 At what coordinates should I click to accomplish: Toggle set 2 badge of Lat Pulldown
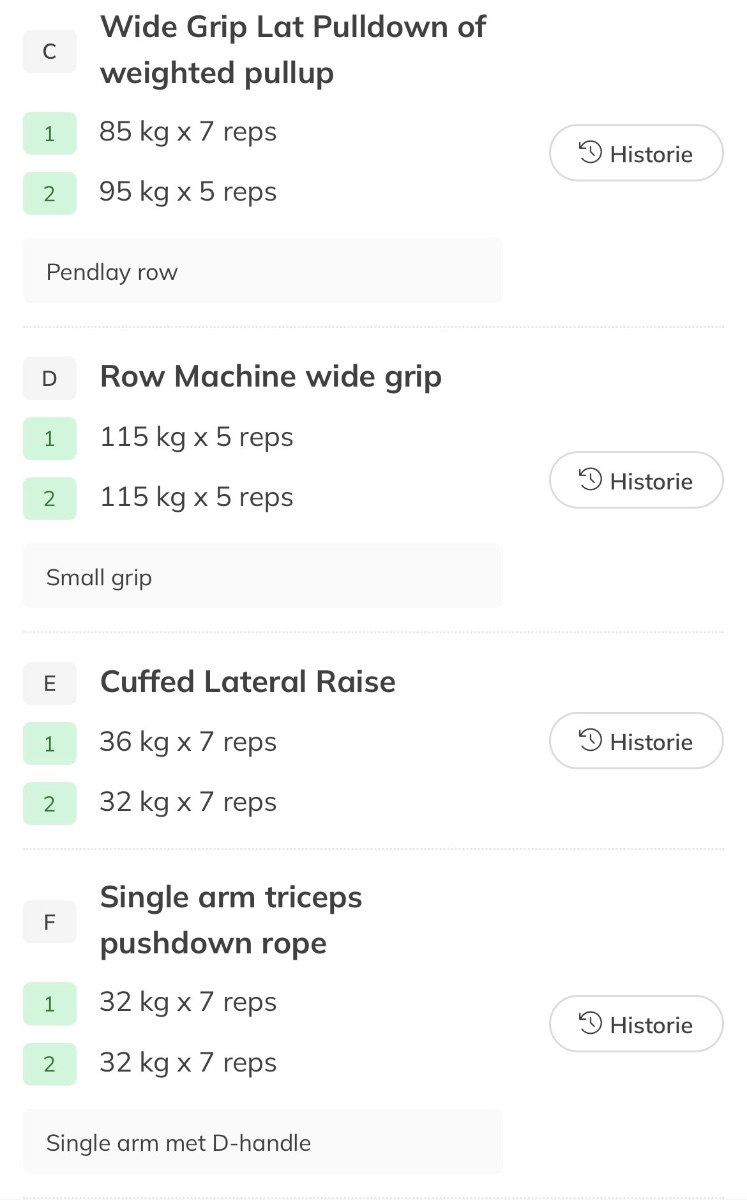[49, 193]
